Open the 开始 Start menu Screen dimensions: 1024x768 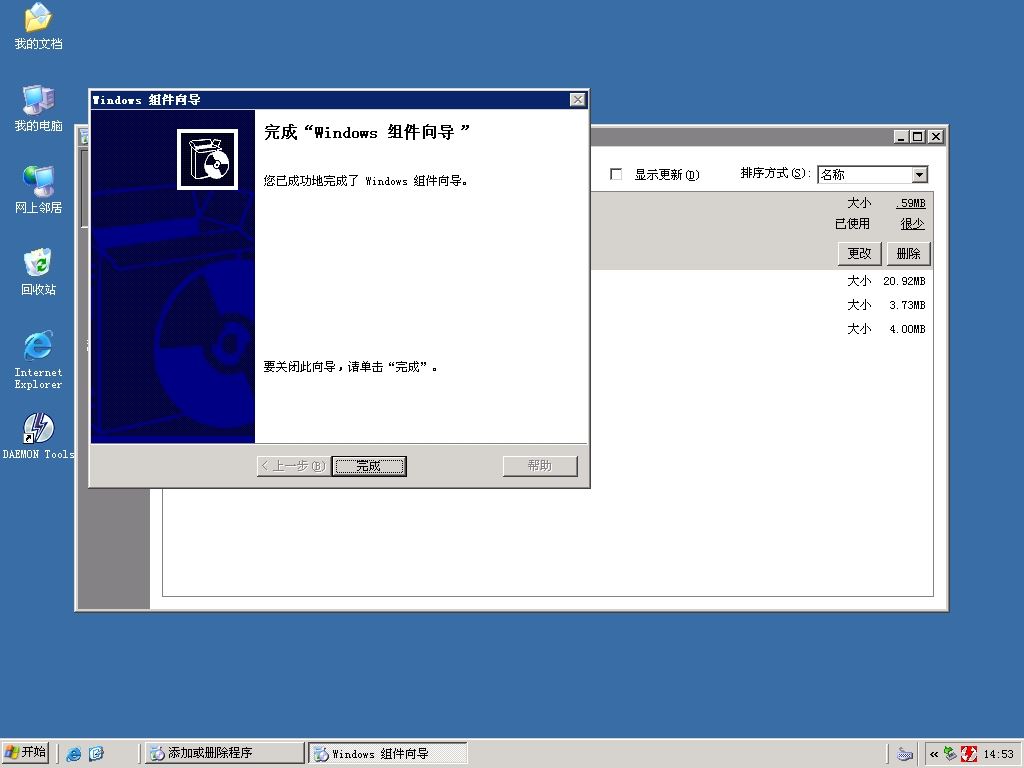25,752
